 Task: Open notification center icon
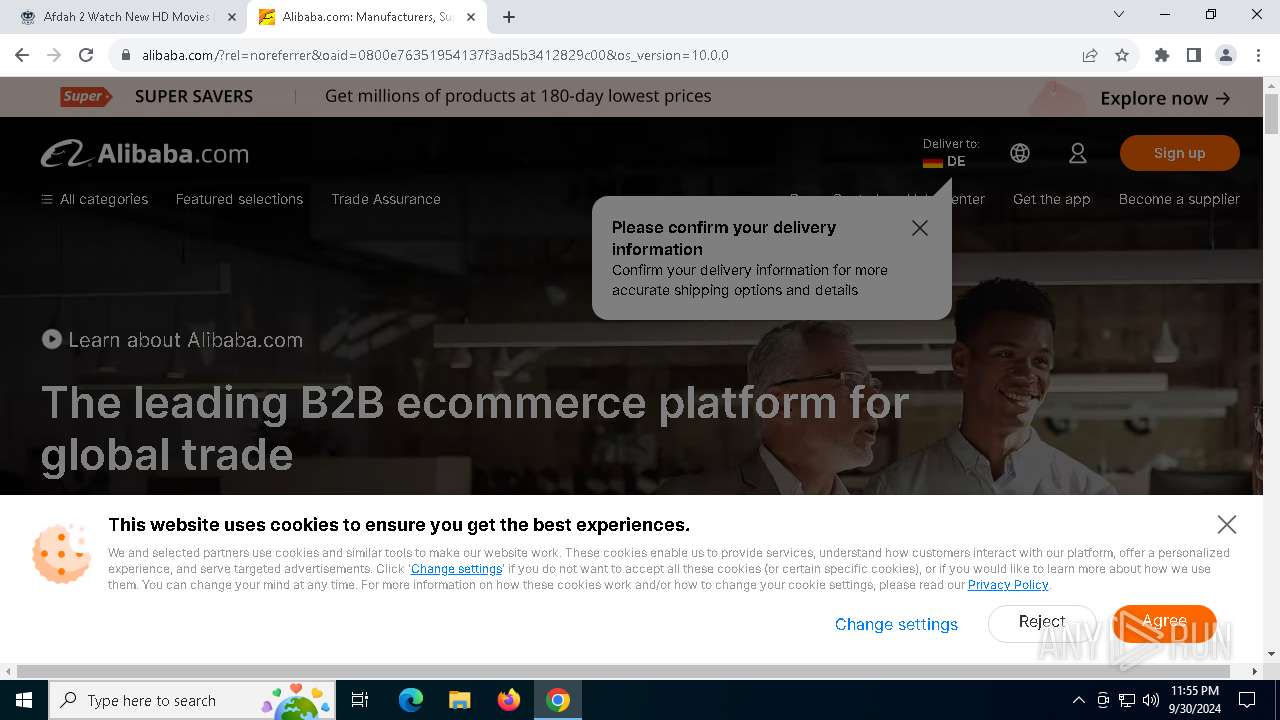(1247, 700)
